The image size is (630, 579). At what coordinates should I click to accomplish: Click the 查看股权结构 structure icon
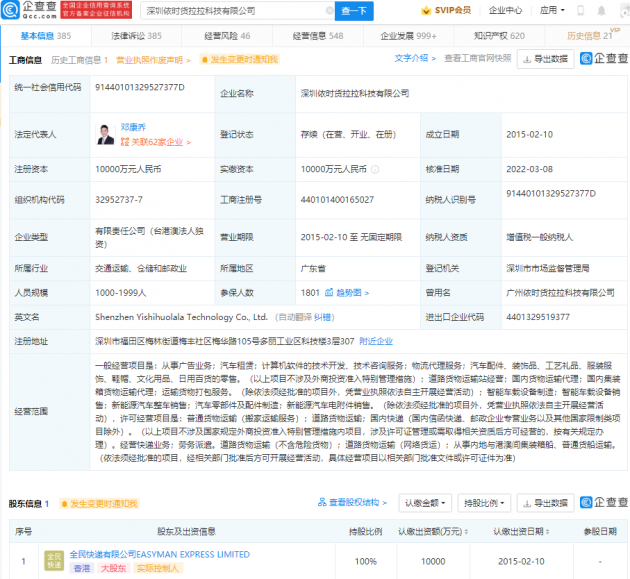(x=322, y=502)
